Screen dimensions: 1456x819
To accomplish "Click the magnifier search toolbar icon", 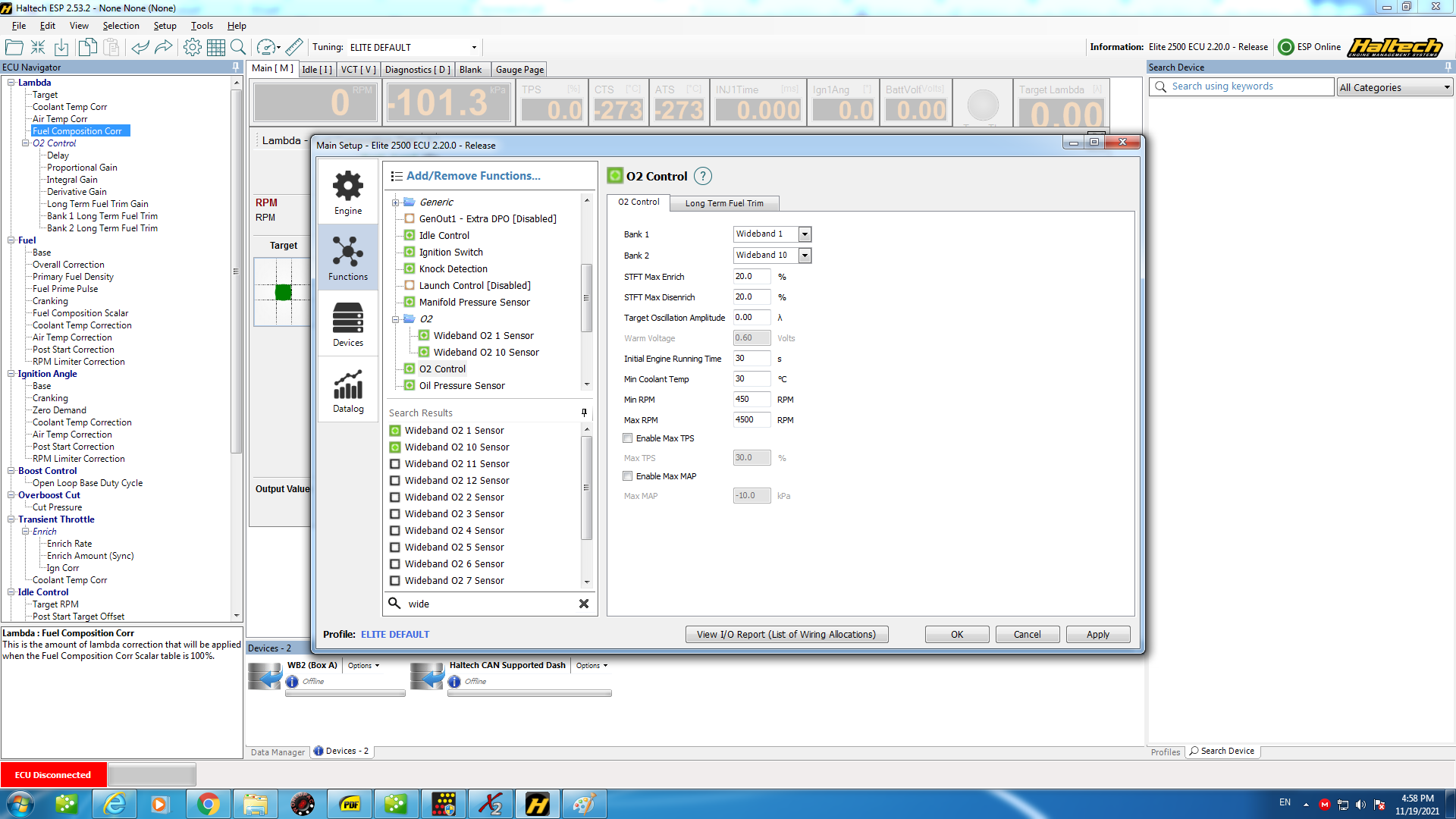I will 238,47.
